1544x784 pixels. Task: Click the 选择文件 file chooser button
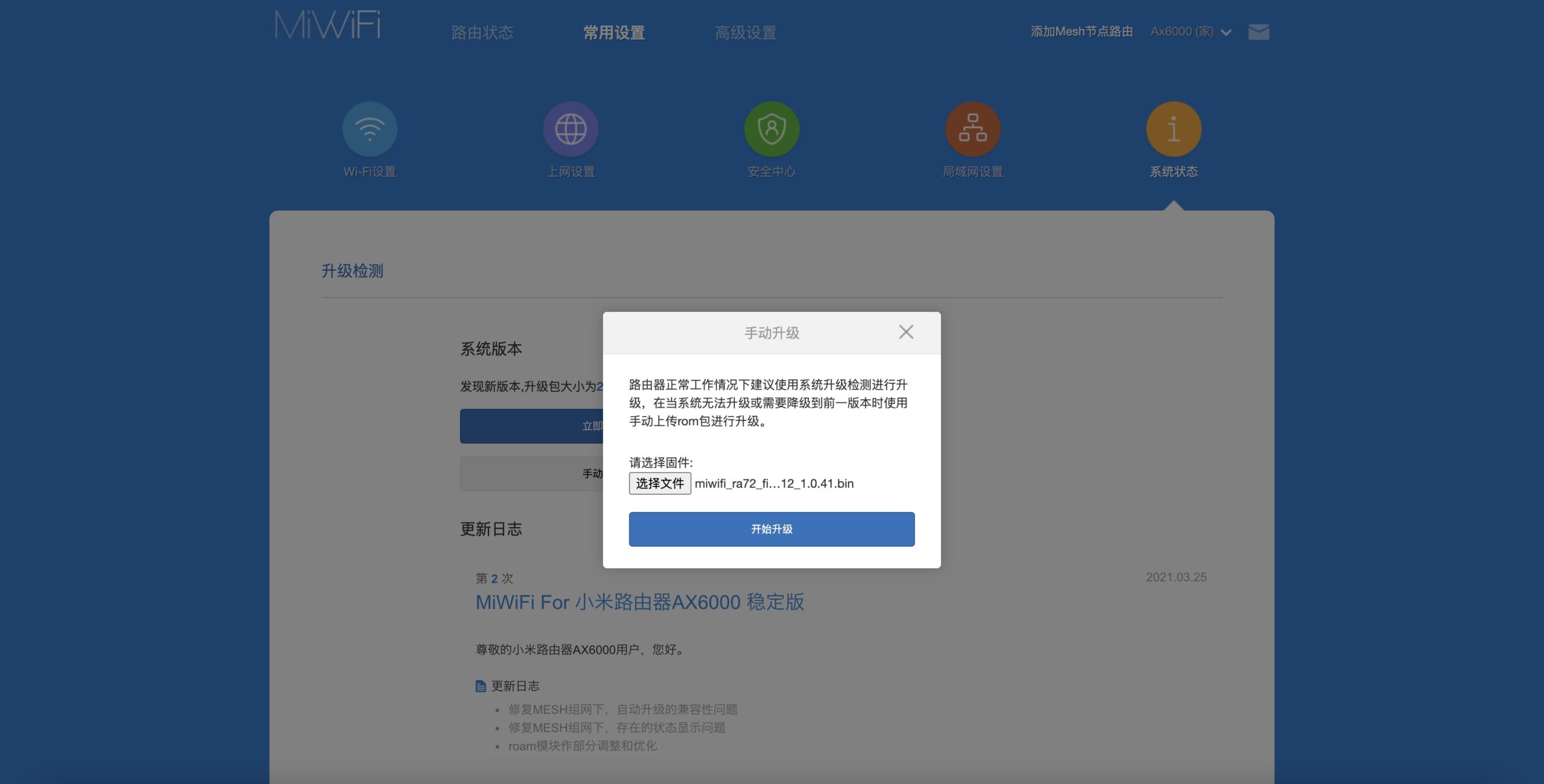pyautogui.click(x=660, y=483)
